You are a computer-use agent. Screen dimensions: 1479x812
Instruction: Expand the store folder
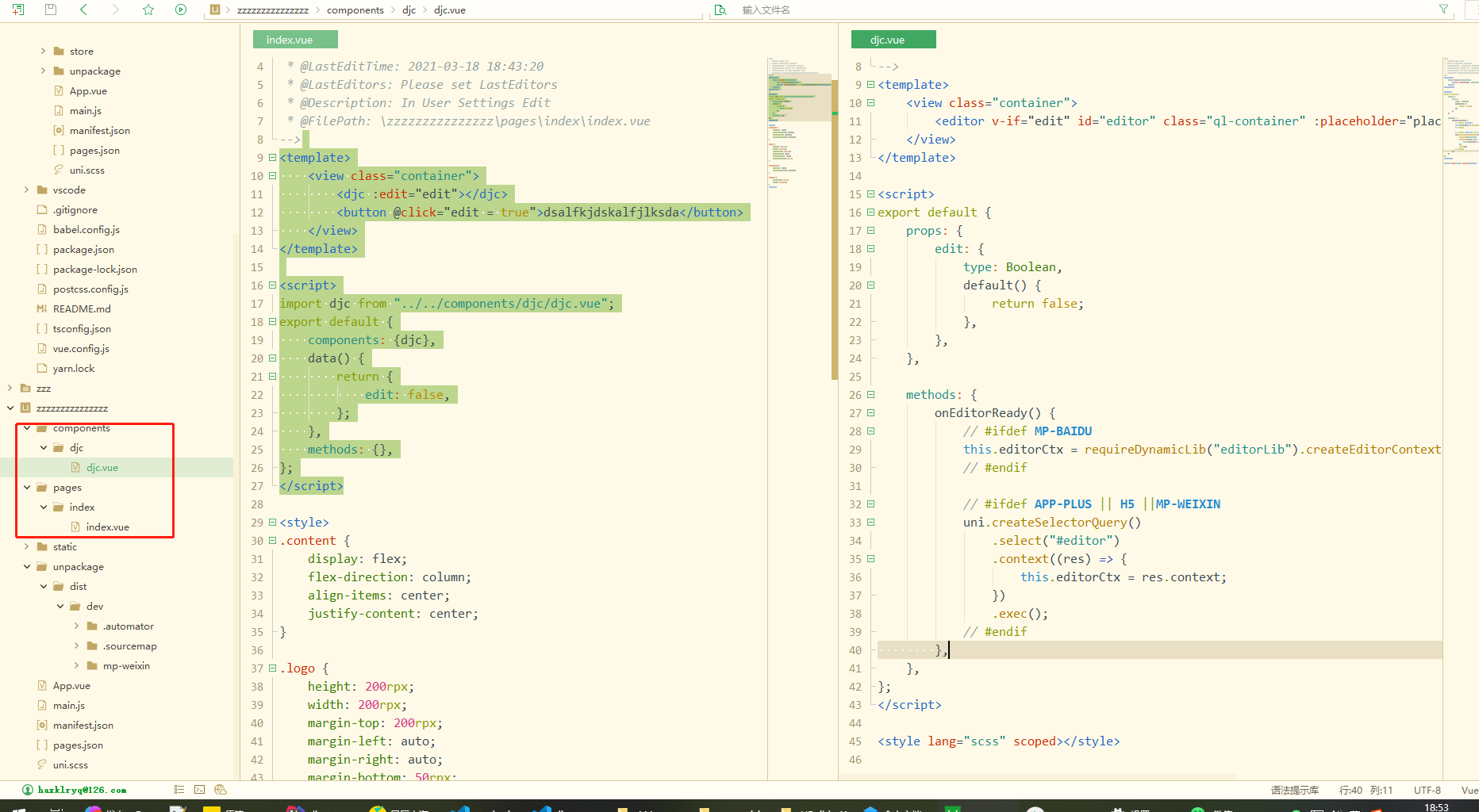(43, 51)
